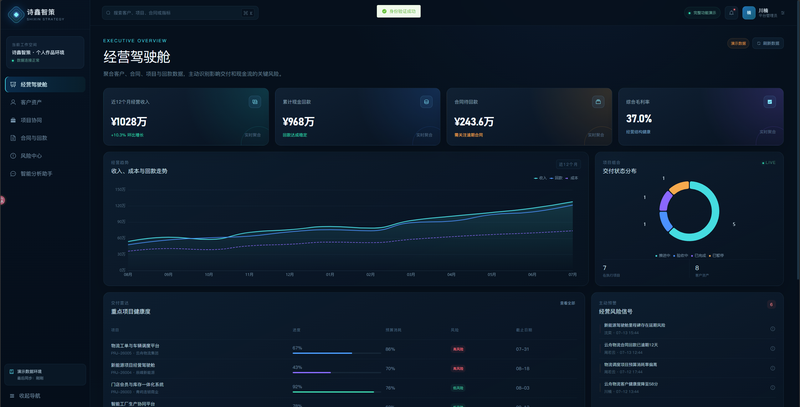Click the 经营驾驶舱 page heading
The width and height of the screenshot is (800, 407).
coord(137,57)
